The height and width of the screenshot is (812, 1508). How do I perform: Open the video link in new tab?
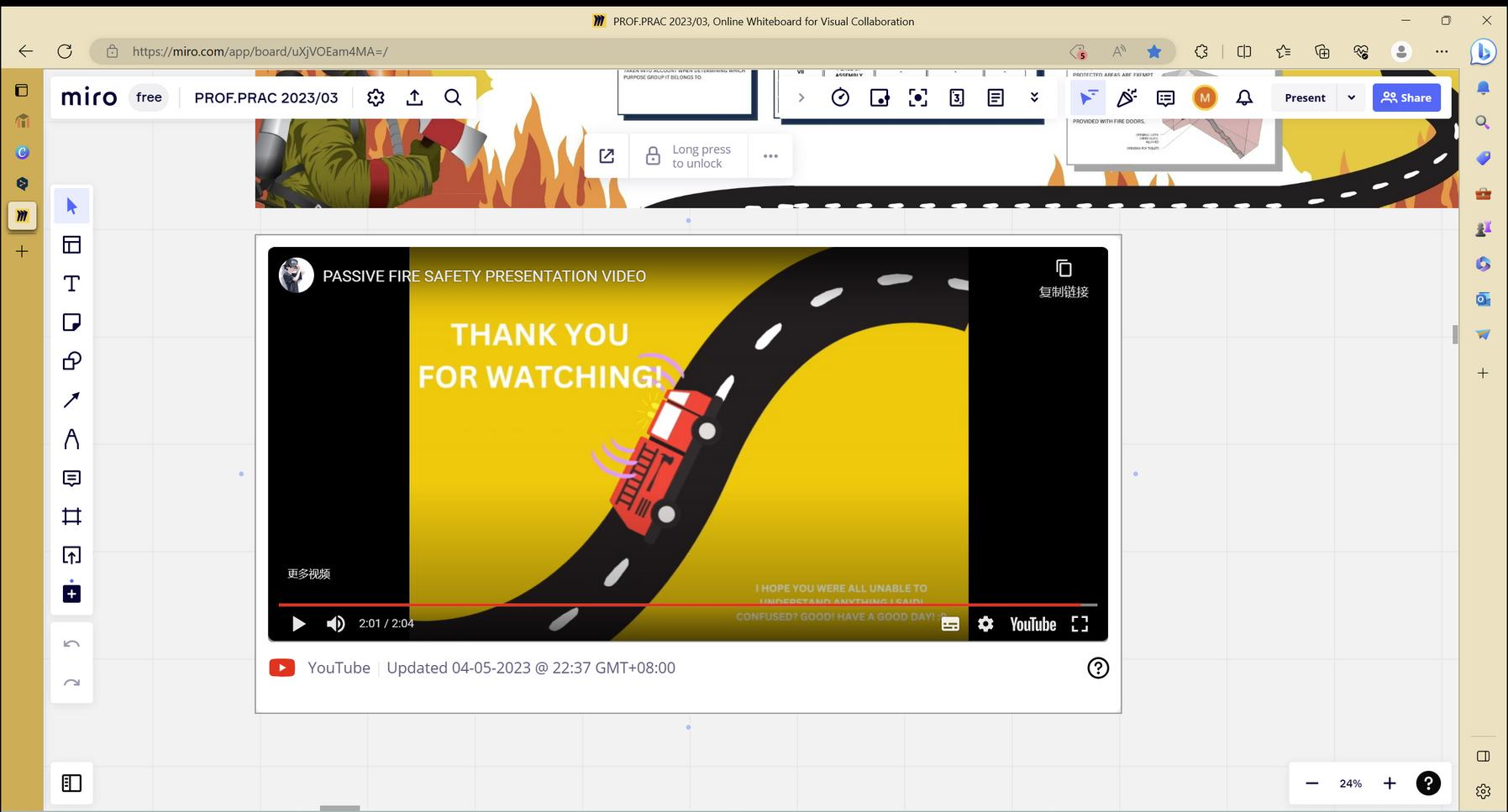(x=607, y=156)
